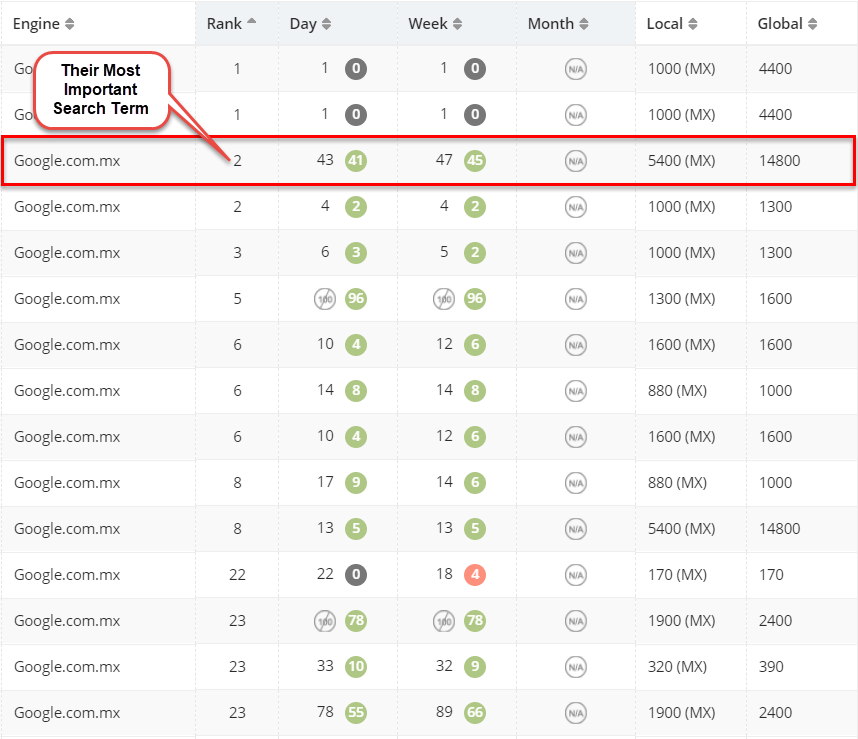This screenshot has height=739, width=858.
Task: Sort by the Week column
Action: 457,24
